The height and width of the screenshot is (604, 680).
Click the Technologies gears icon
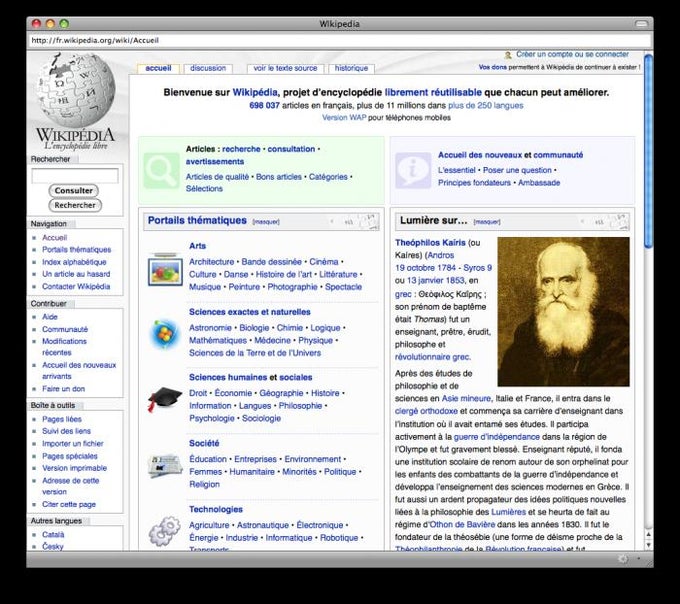coord(165,531)
